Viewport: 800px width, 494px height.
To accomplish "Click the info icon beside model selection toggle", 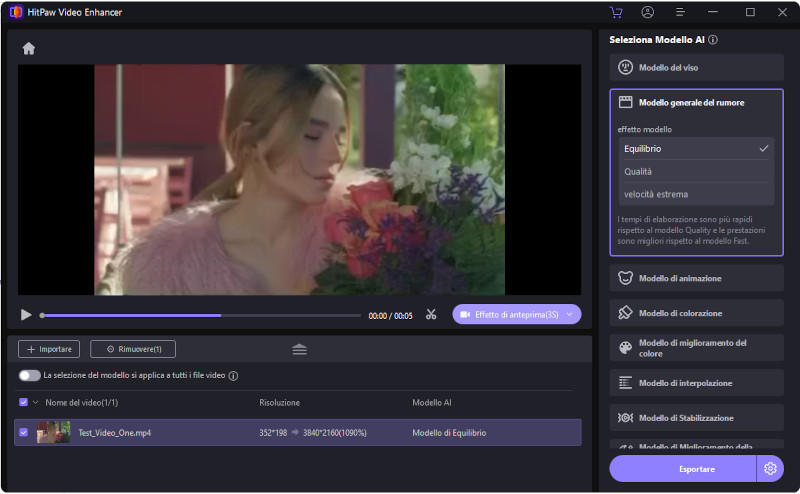I will coord(233,376).
